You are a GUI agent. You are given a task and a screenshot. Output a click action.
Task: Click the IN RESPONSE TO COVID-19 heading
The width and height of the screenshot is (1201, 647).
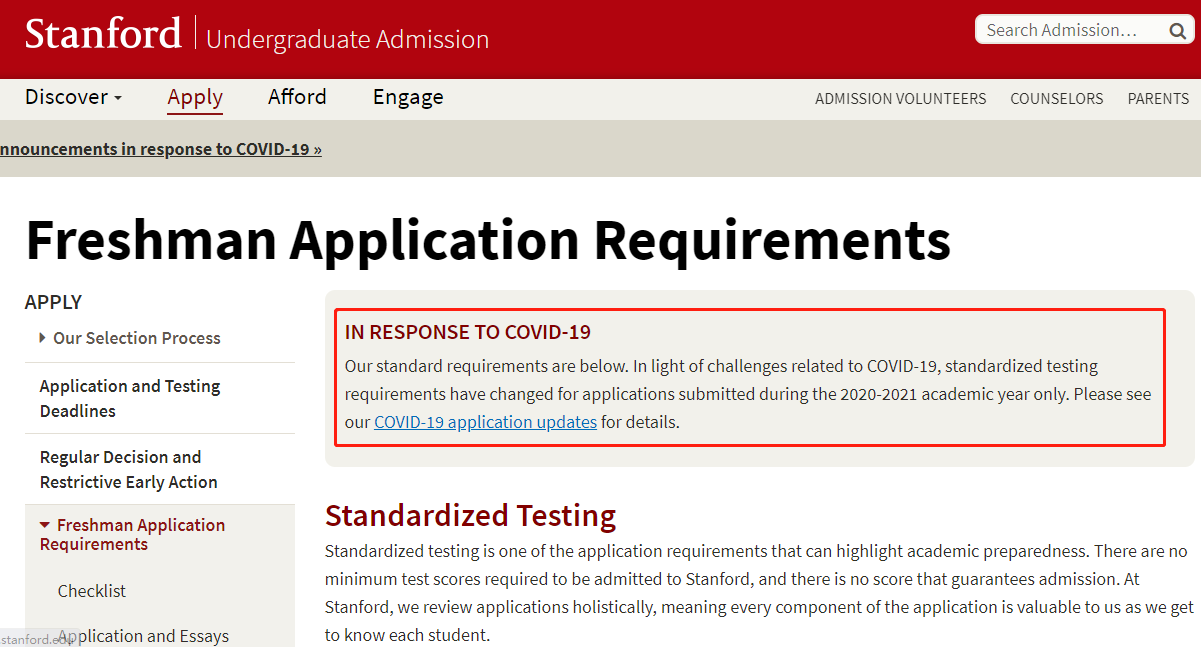pos(467,332)
